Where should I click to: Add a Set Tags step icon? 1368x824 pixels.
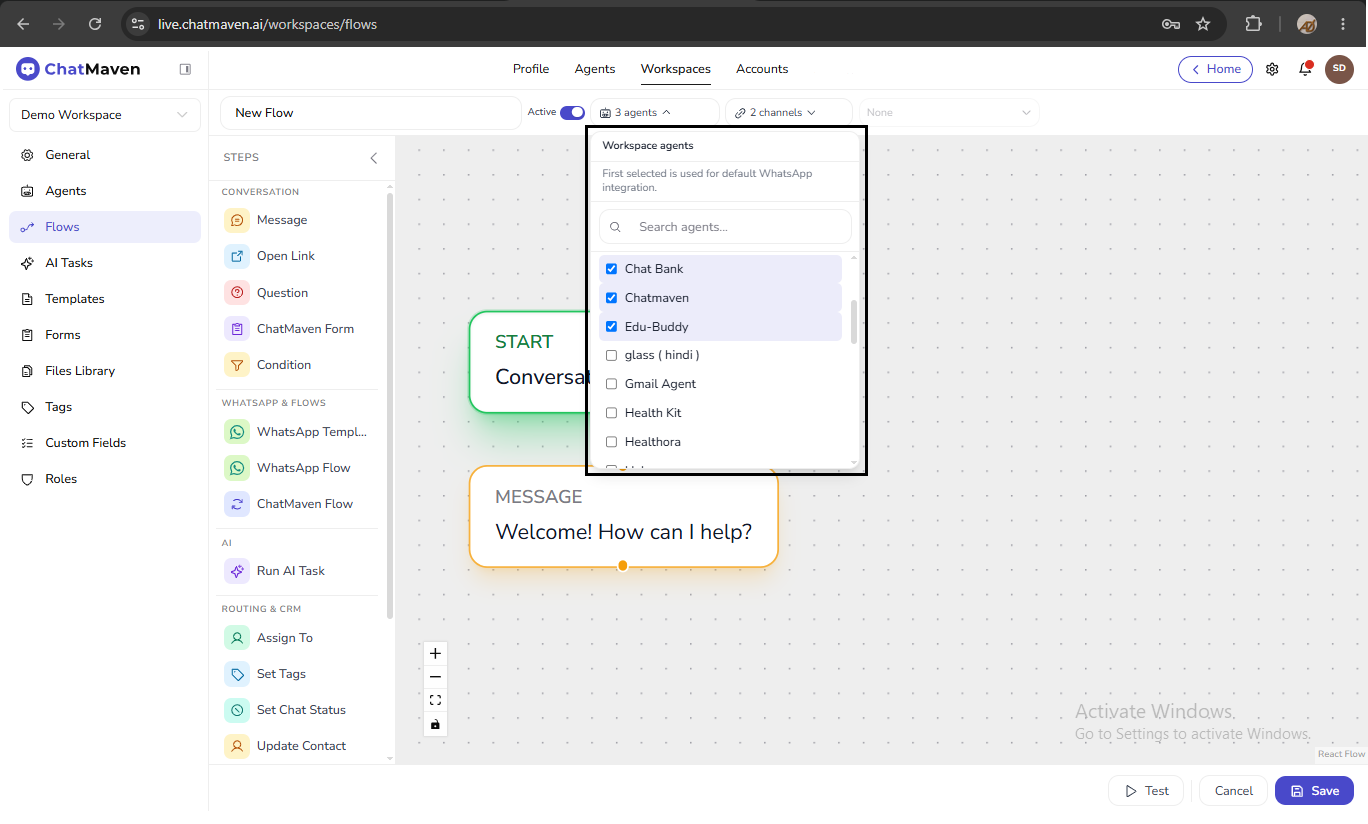tap(237, 674)
